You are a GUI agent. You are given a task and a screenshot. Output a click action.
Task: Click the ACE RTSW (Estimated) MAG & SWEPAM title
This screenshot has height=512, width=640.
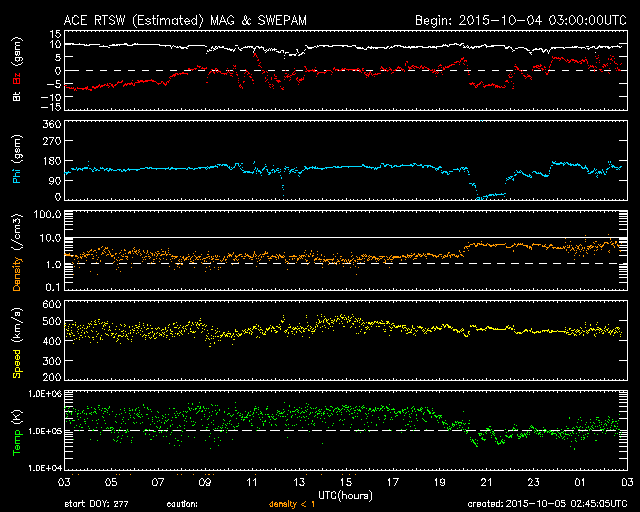tap(185, 20)
